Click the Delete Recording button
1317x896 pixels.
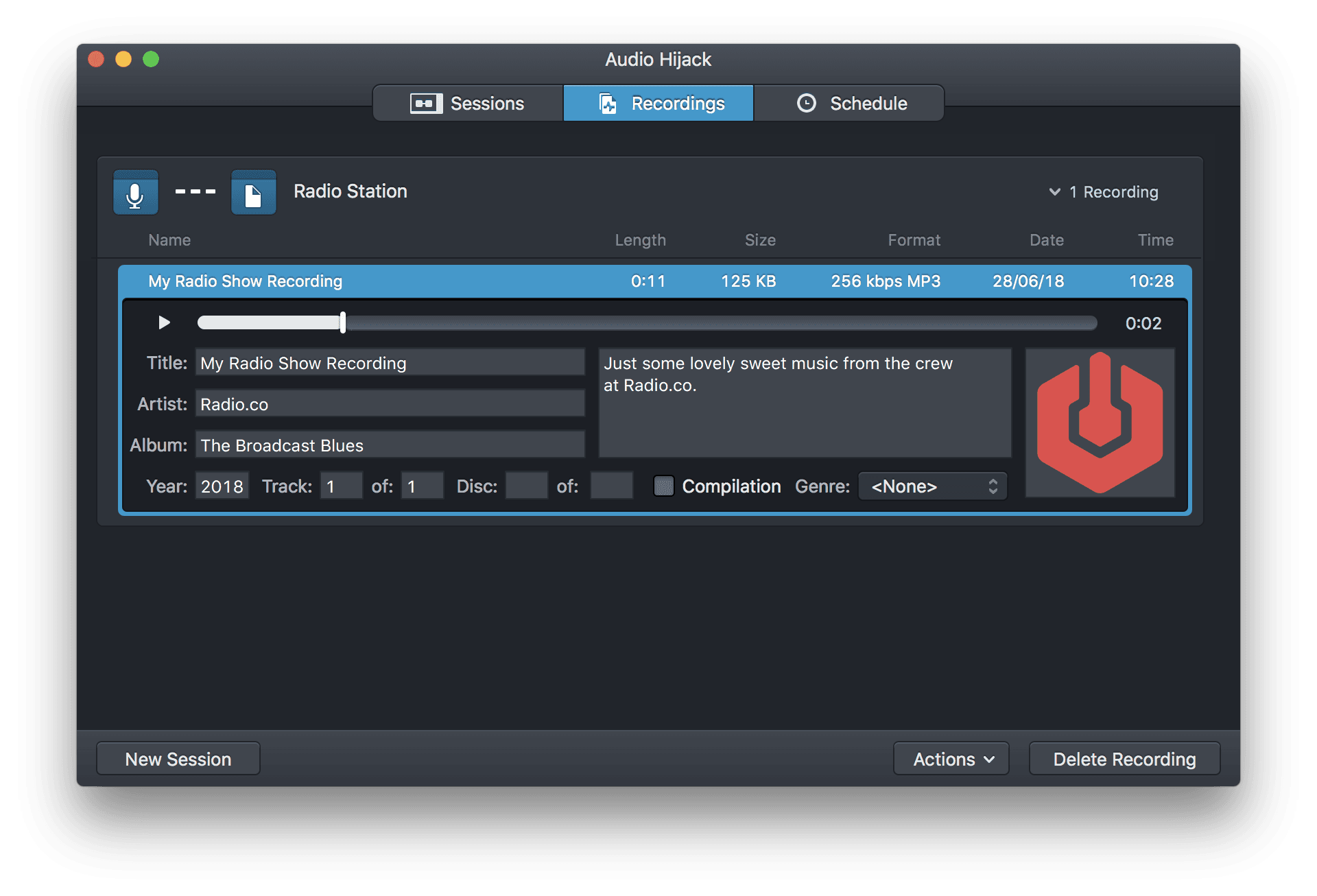tap(1124, 759)
